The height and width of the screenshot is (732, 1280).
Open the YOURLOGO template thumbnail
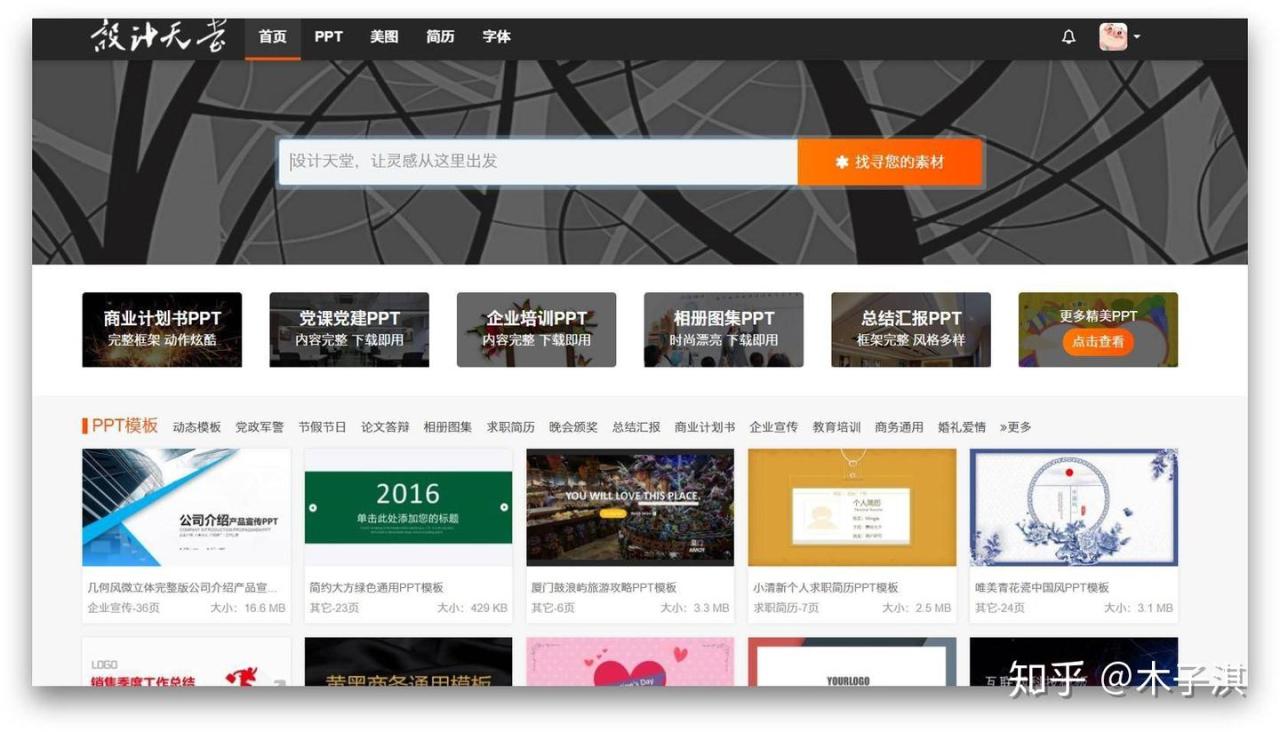tap(852, 662)
